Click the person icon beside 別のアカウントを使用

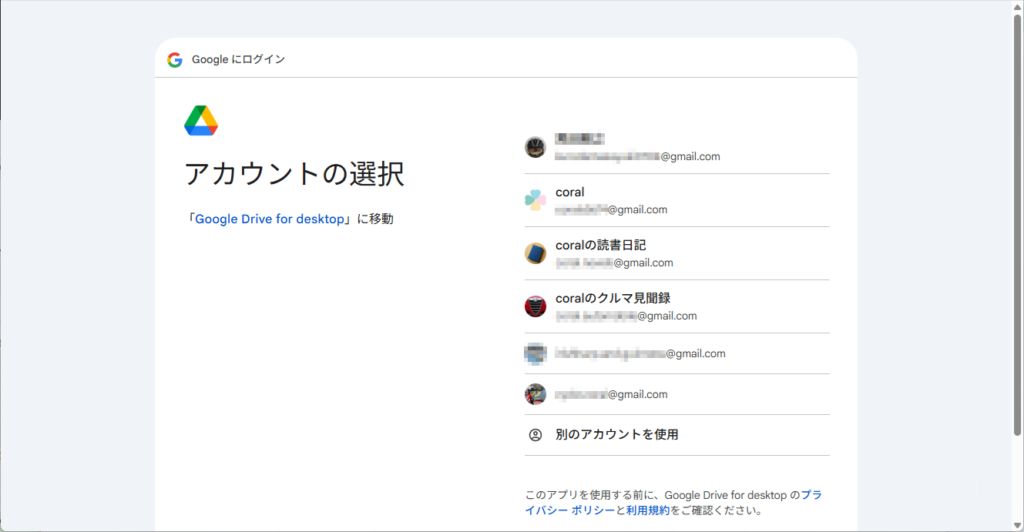[535, 435]
